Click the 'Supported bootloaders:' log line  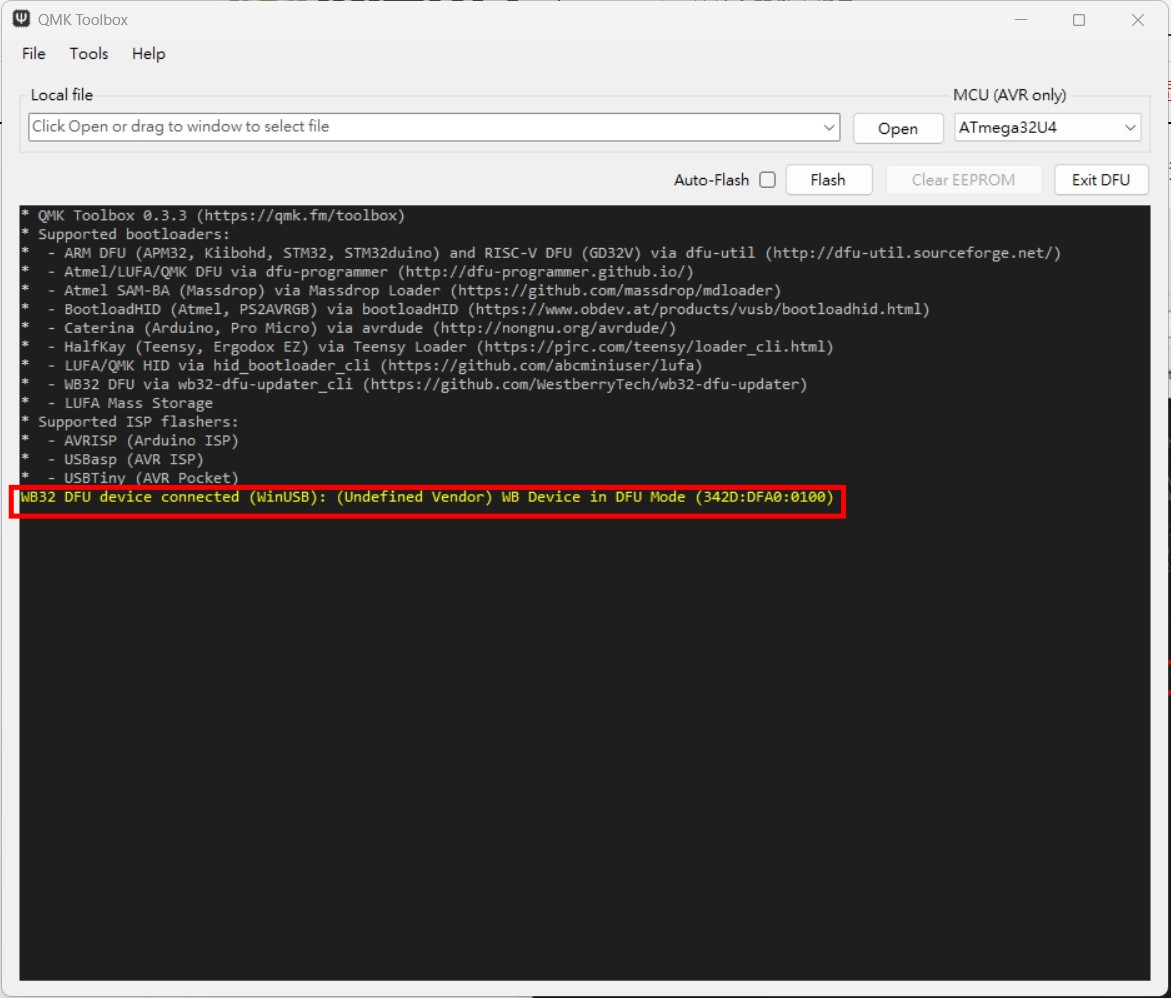tap(125, 235)
